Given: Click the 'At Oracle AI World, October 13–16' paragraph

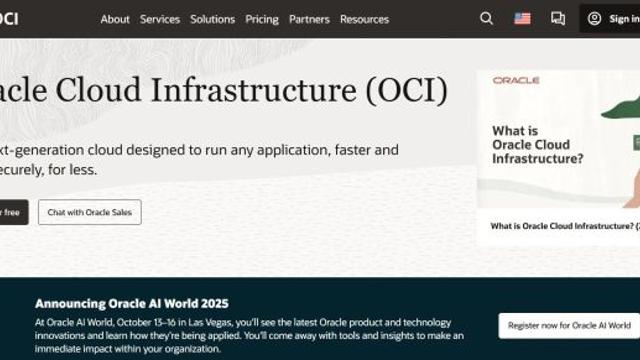Looking at the screenshot, I should pos(249,336).
